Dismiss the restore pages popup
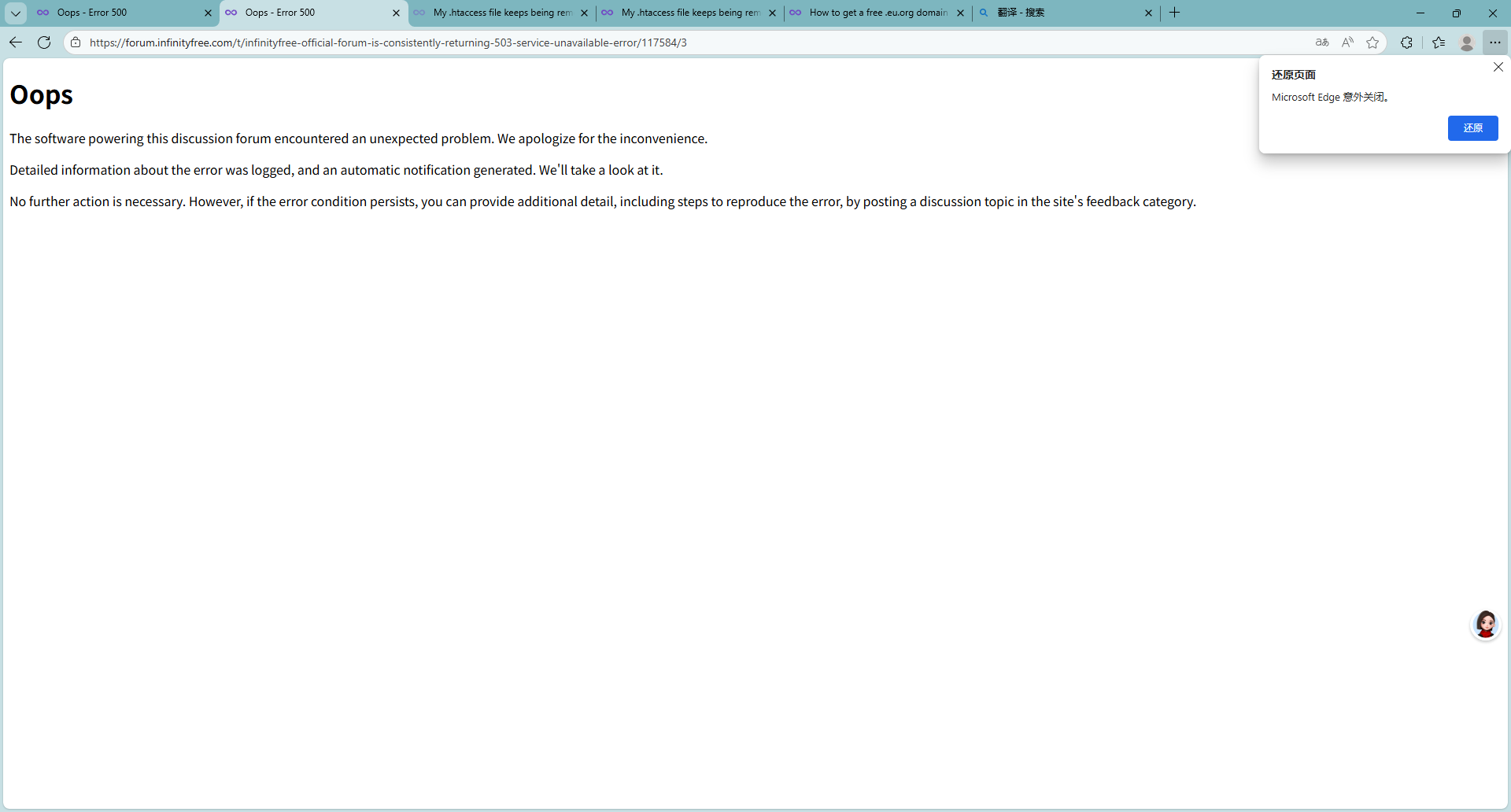 pyautogui.click(x=1498, y=68)
